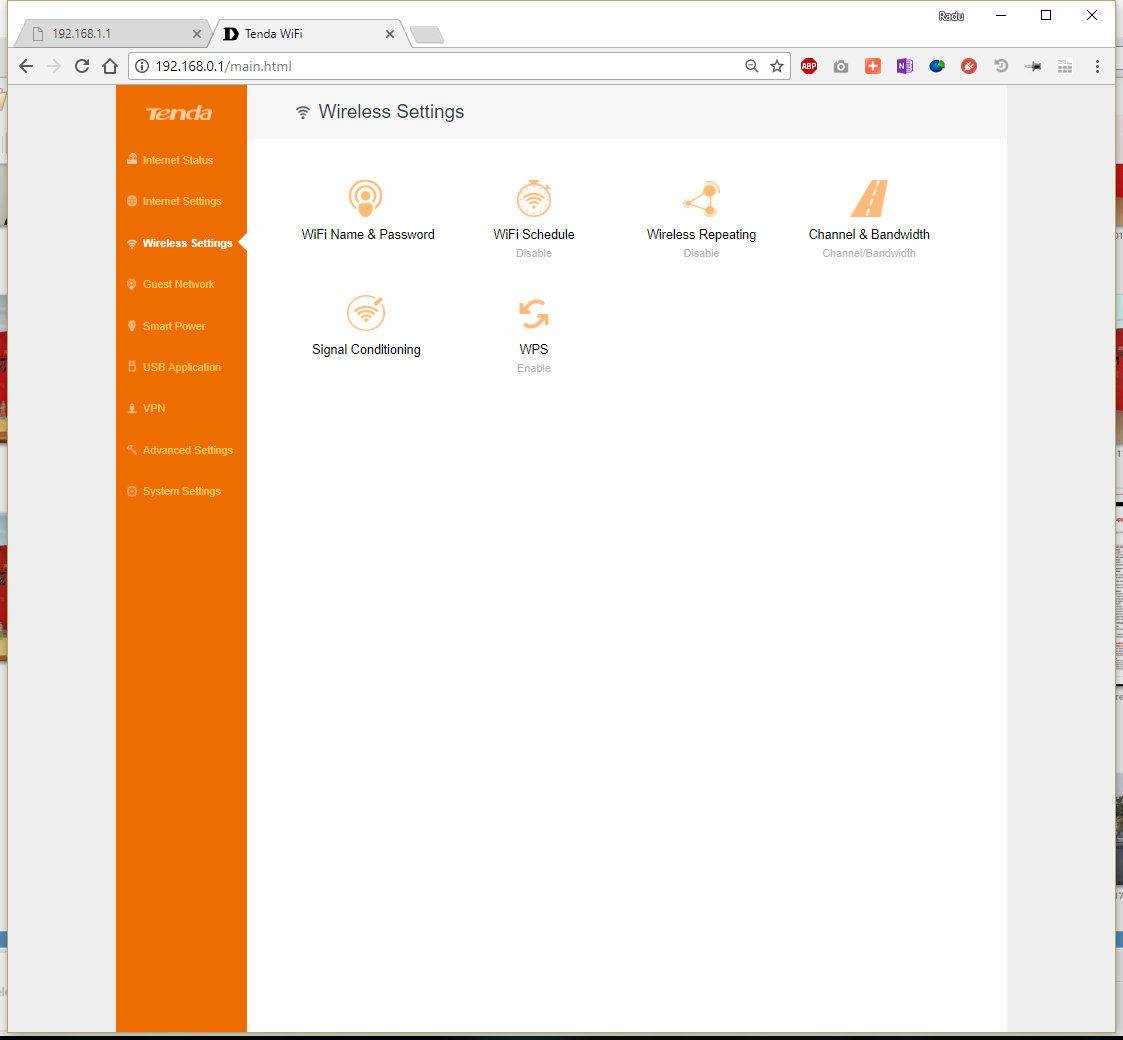Viewport: 1123px width, 1040px height.
Task: Go to Internet Status in the sidebar
Action: tap(170, 160)
